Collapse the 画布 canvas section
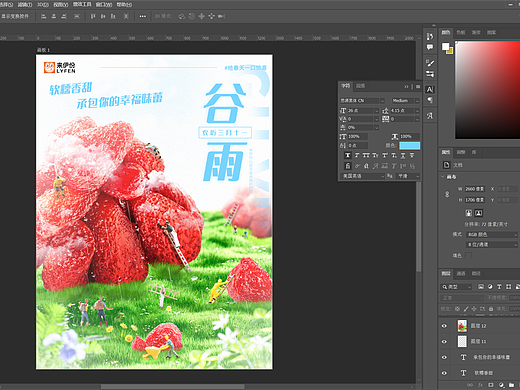Screen dimensions: 520x390 (443, 177)
